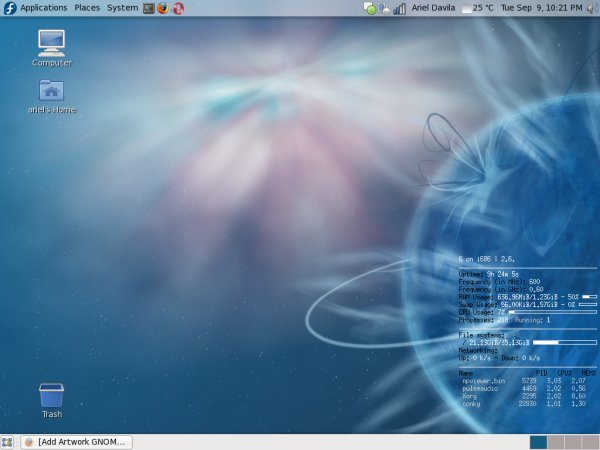
Task: Select the ariel's Home folder icon
Action: point(52,96)
